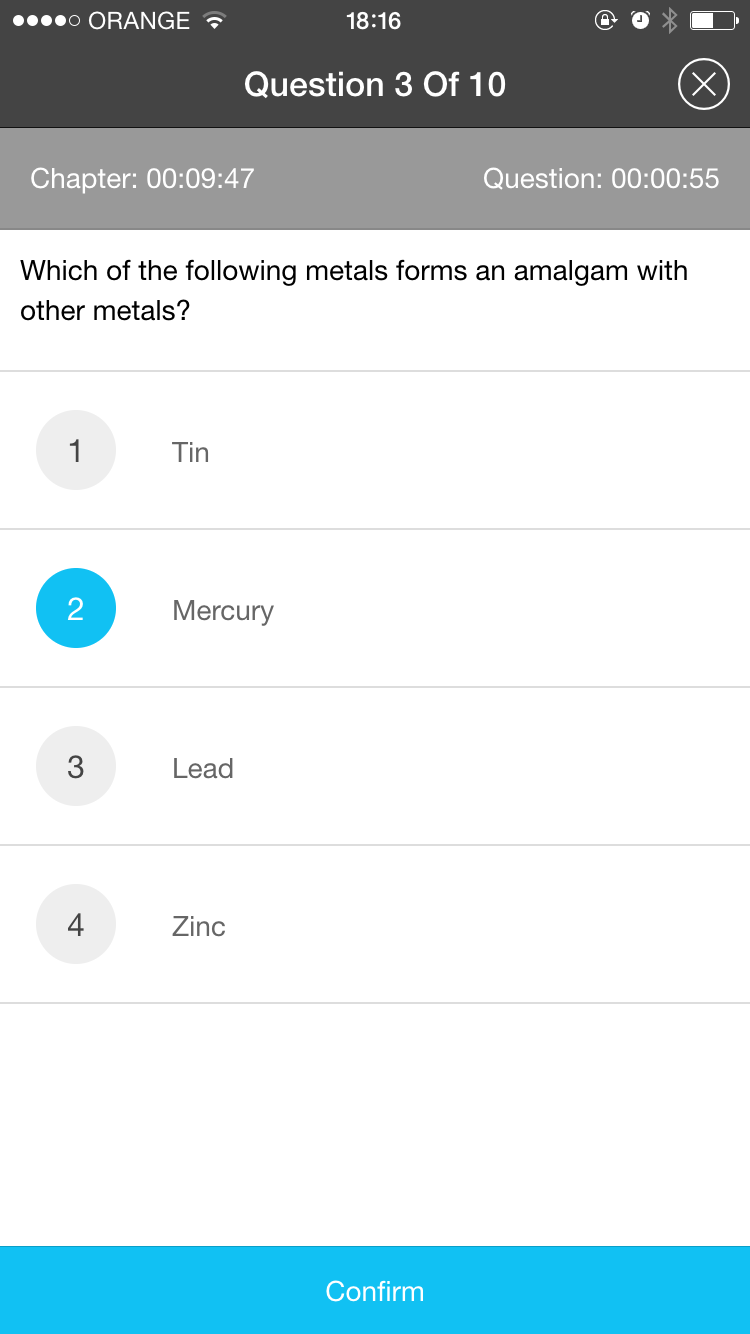Image resolution: width=750 pixels, height=1334 pixels.
Task: Select the Lead answer text
Action: (202, 768)
